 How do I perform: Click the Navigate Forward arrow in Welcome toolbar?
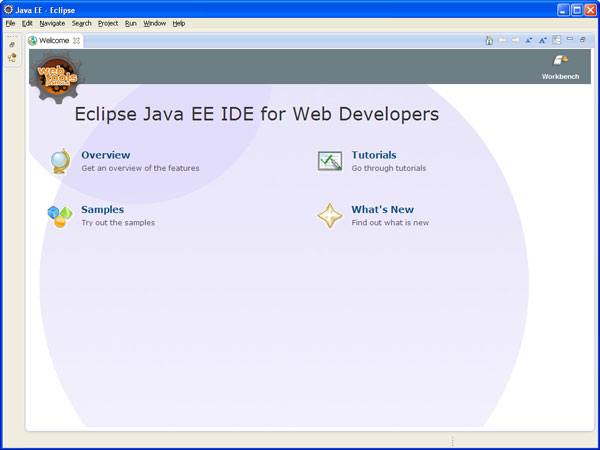click(516, 40)
